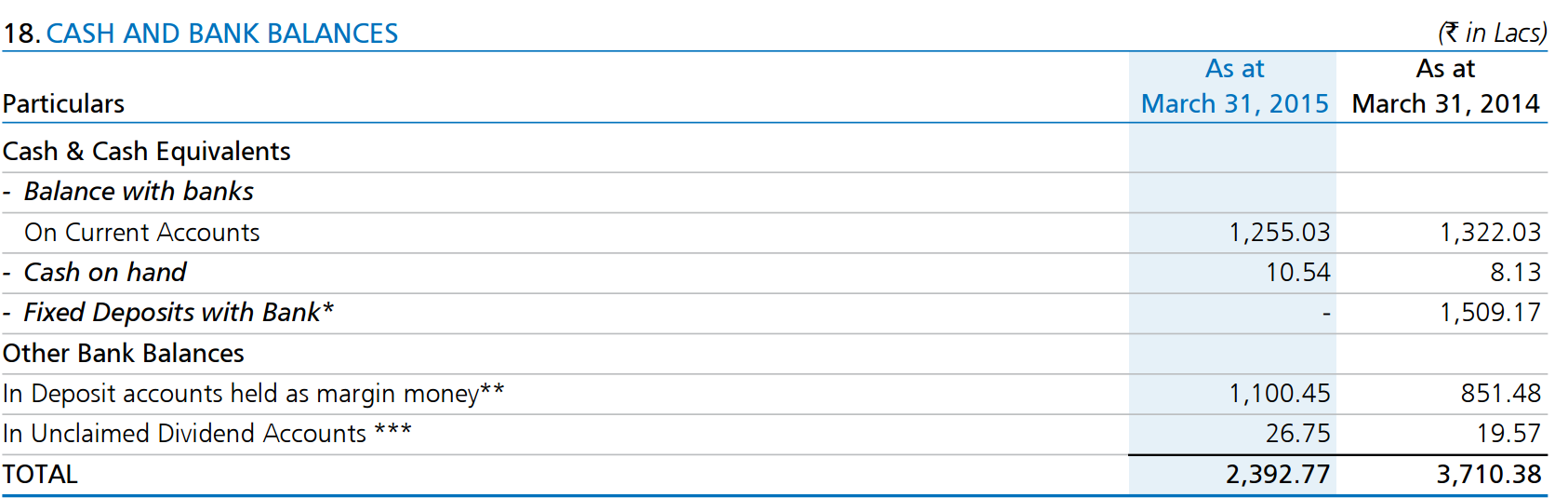1568x498 pixels.
Task: Select the Other Bank Balances subheading
Action: 124,353
